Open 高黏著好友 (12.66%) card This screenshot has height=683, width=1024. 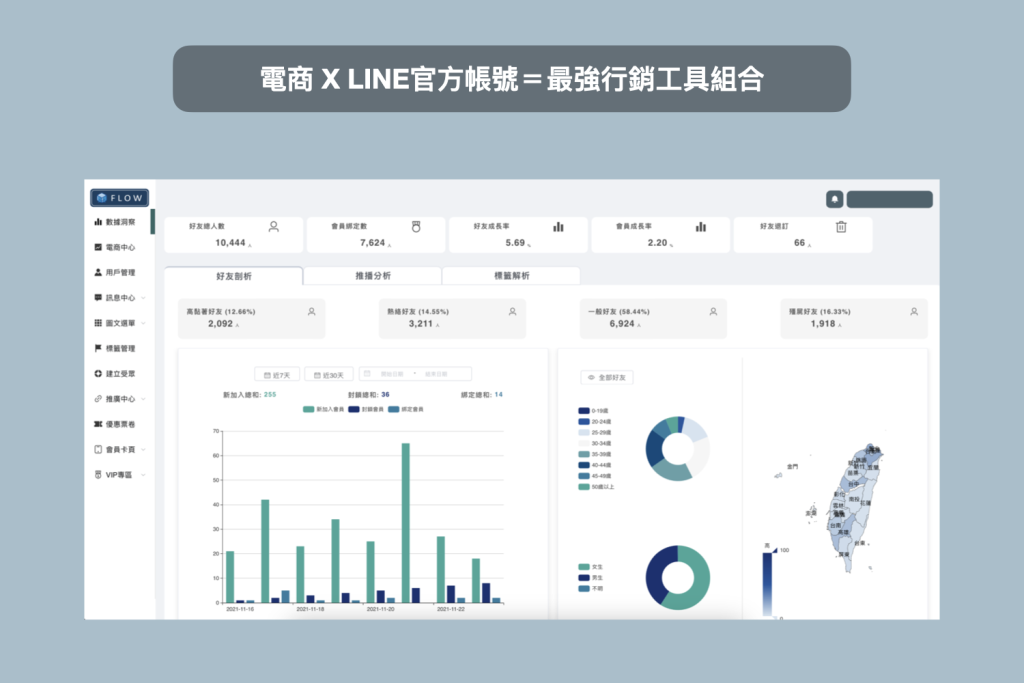click(x=251, y=318)
